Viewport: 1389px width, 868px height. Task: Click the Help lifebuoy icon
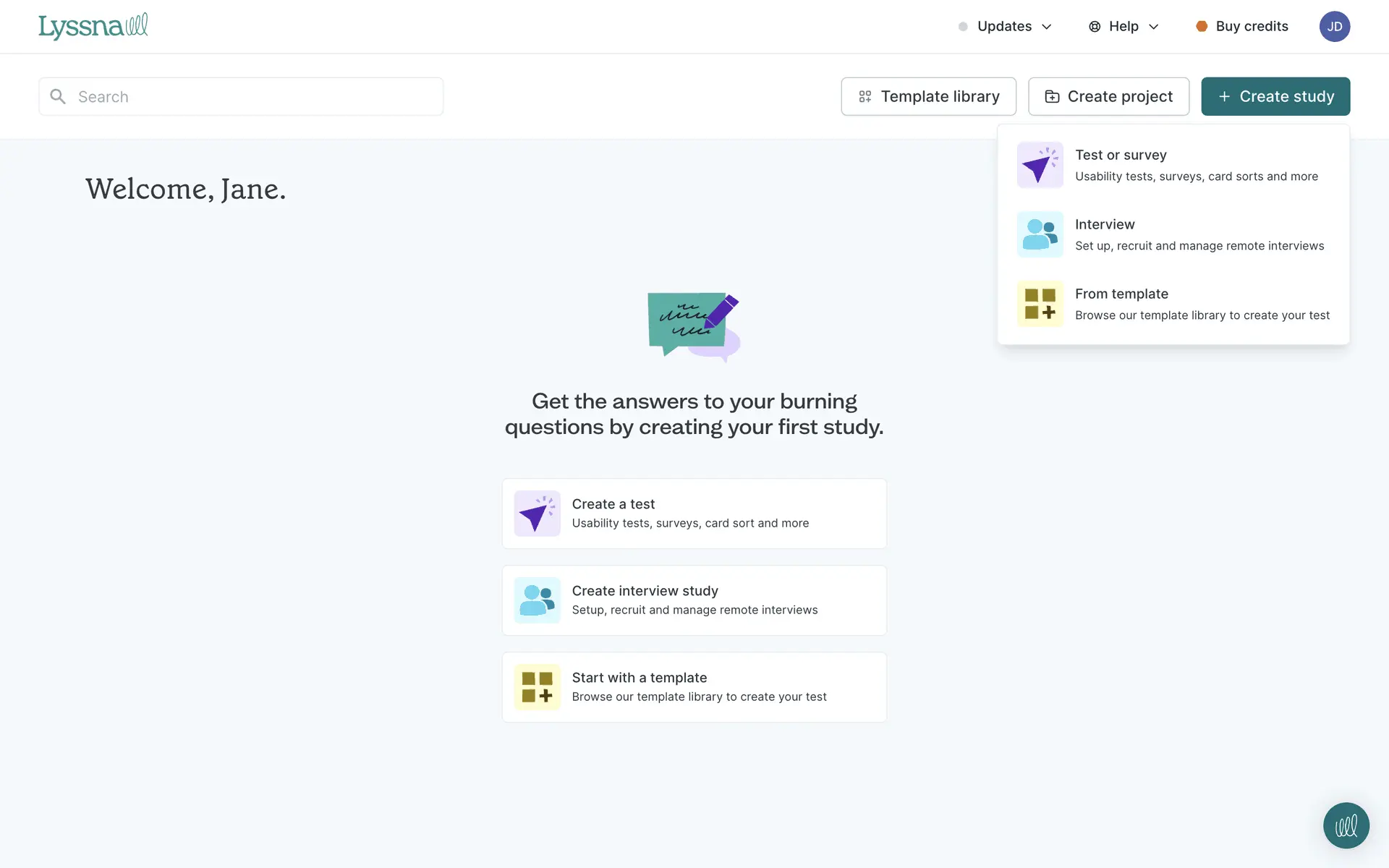click(1095, 27)
